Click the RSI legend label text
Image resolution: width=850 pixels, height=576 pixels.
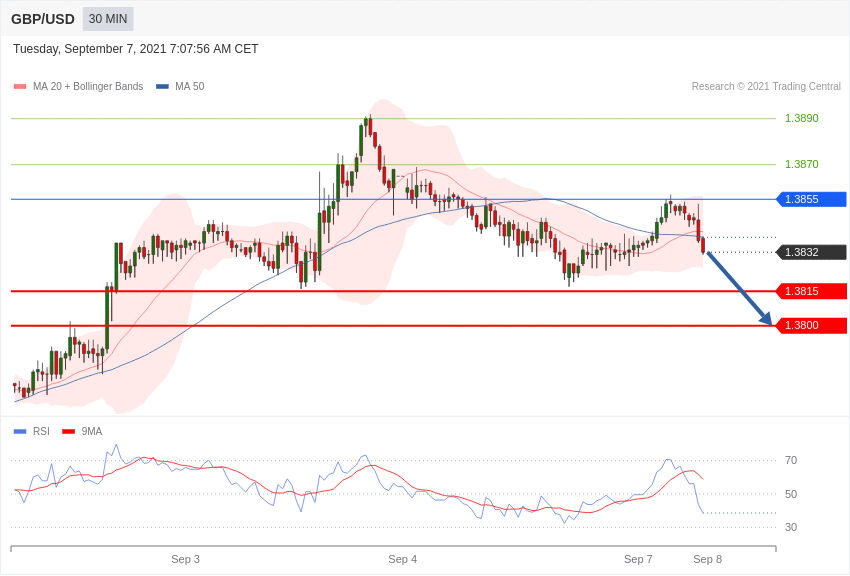[41, 431]
